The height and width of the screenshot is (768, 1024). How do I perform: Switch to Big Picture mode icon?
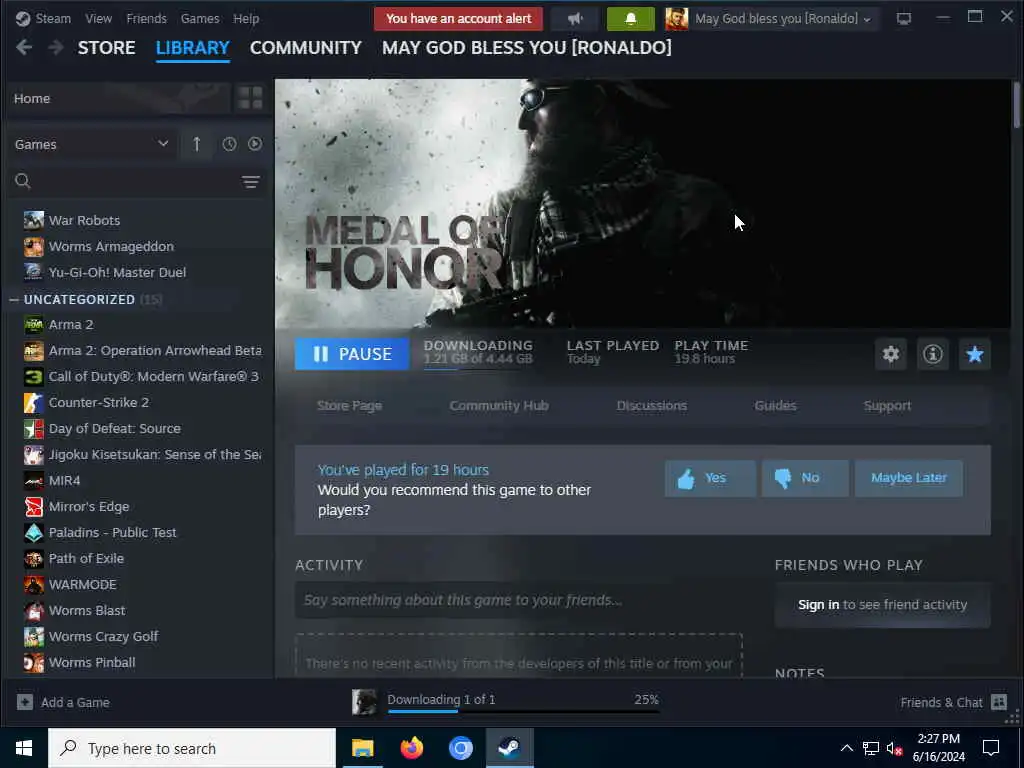[x=904, y=19]
